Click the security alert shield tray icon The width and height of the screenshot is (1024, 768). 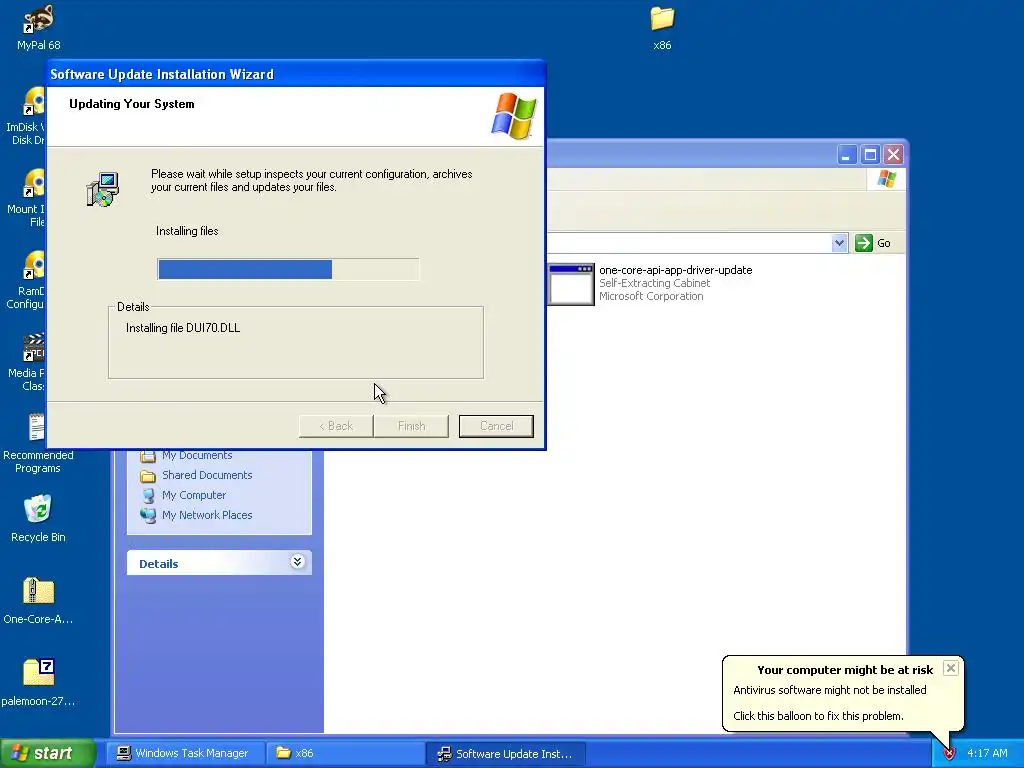click(x=949, y=753)
